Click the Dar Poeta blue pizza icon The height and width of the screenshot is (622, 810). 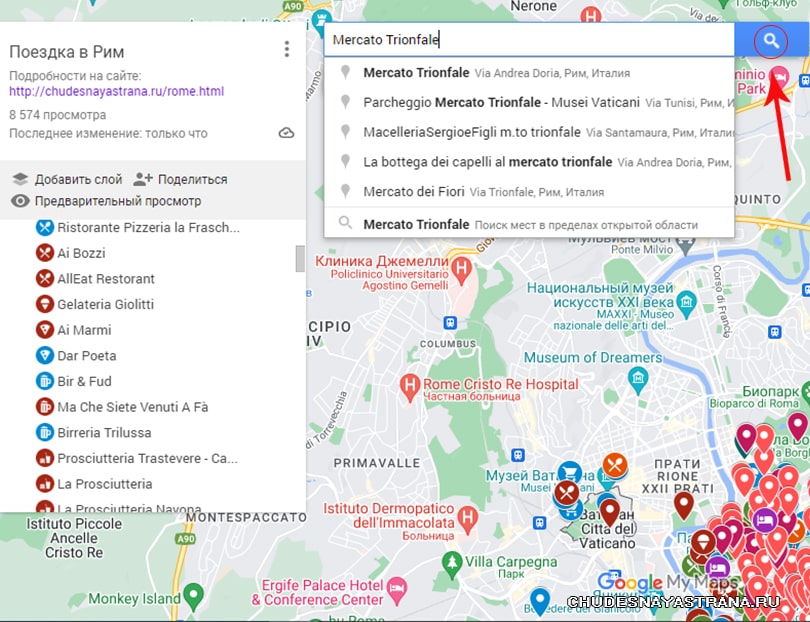click(45, 355)
